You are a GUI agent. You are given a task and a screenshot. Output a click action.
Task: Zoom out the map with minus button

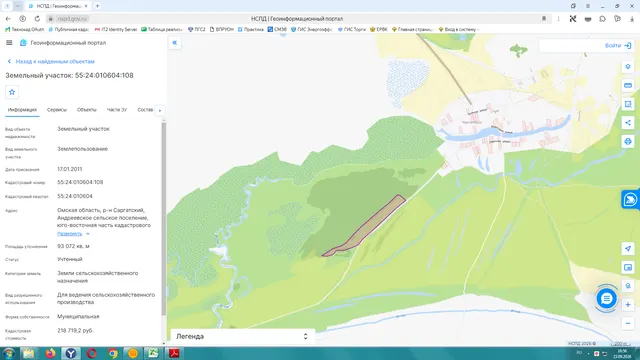[628, 324]
